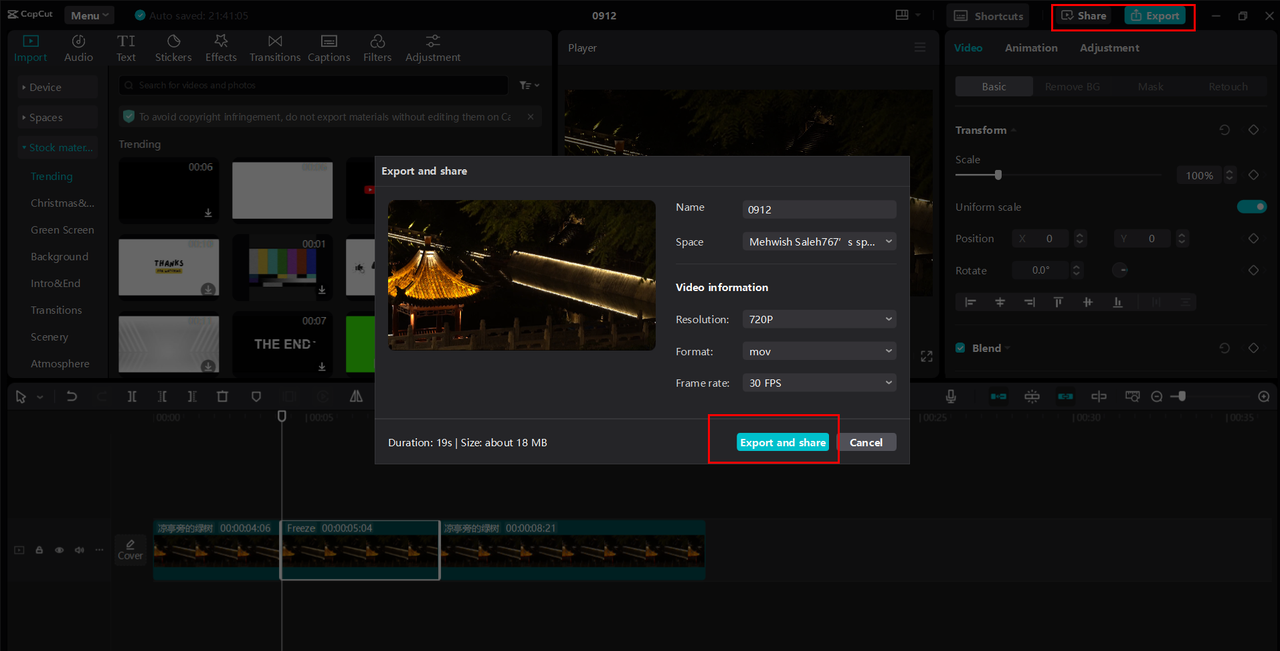
Task: Open the Adjustment tab in top toolbar
Action: pyautogui.click(x=433, y=48)
